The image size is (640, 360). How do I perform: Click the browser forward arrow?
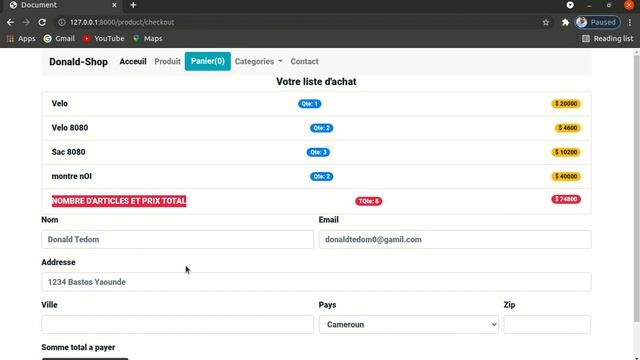[26, 22]
